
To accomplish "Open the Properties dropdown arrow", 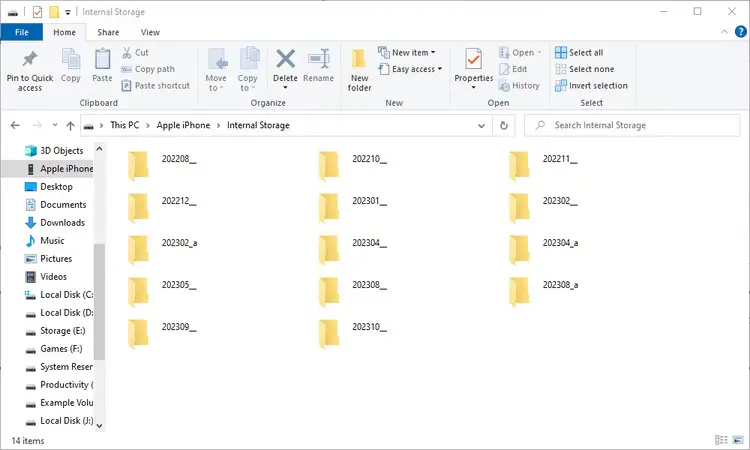I will (x=474, y=88).
